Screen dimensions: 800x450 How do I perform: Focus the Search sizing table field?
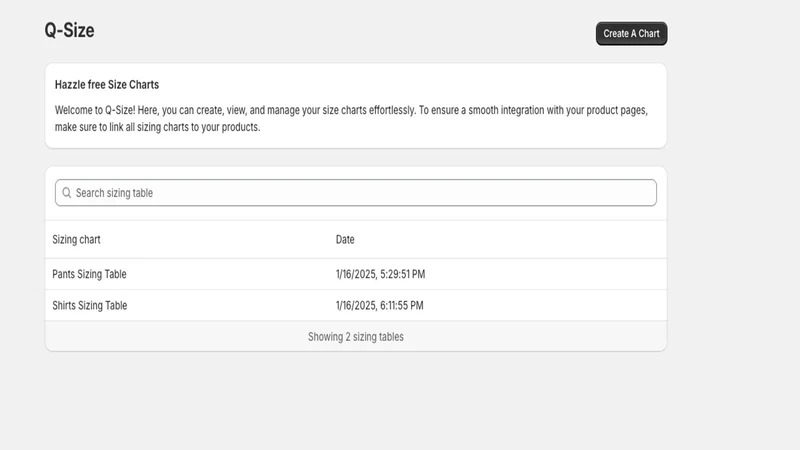(x=356, y=193)
